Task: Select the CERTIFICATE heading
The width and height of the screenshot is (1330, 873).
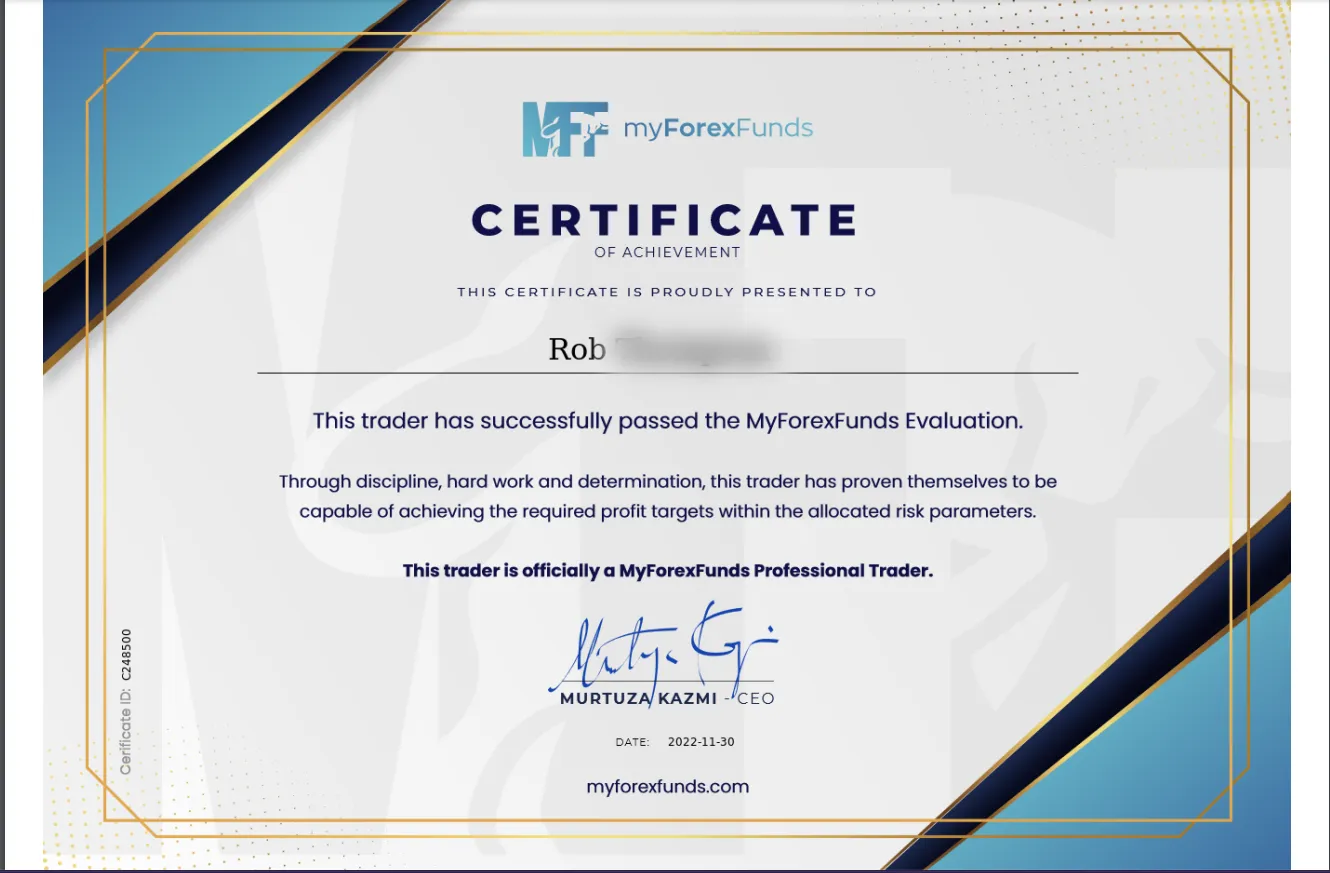Action: point(665,219)
